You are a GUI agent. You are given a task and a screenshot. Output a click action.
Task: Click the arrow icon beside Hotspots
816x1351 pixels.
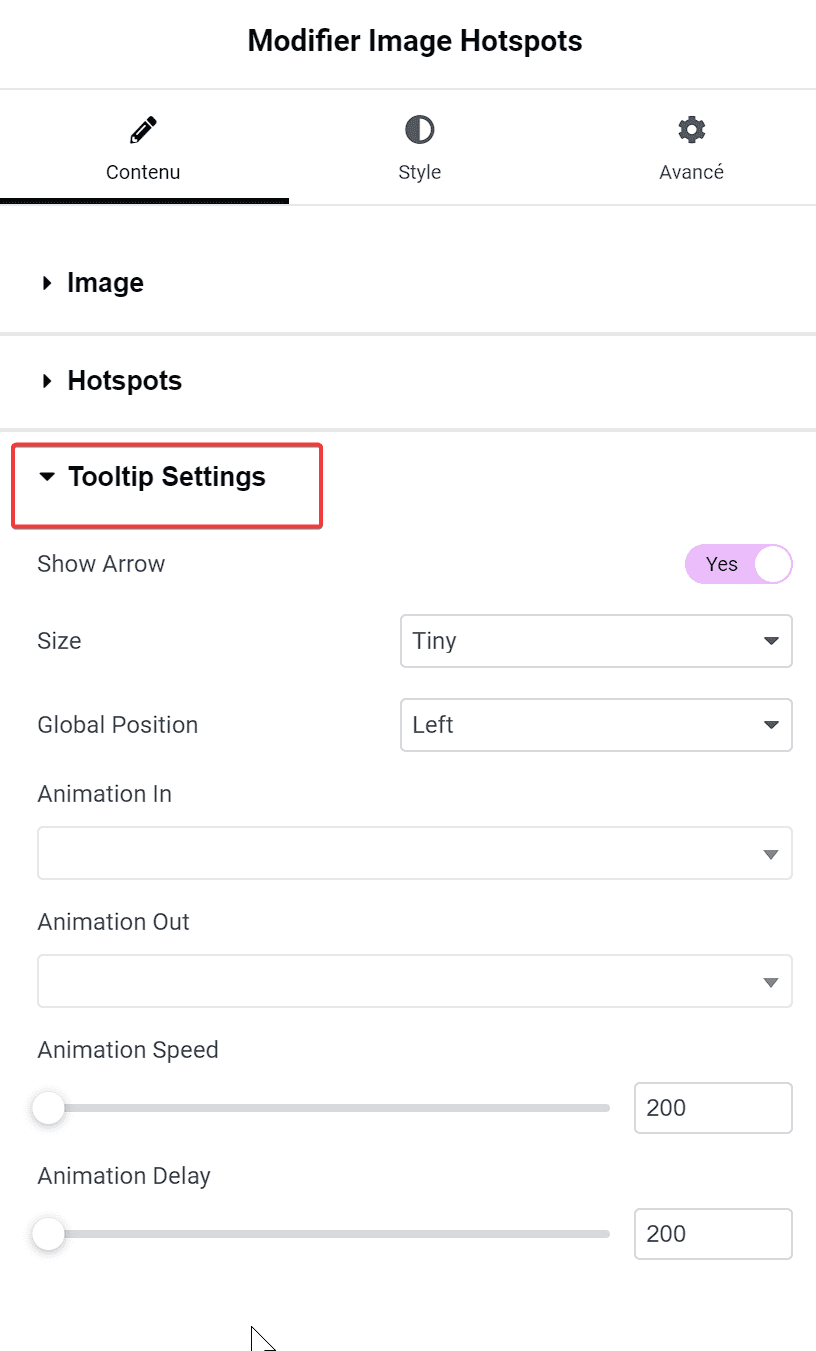47,381
